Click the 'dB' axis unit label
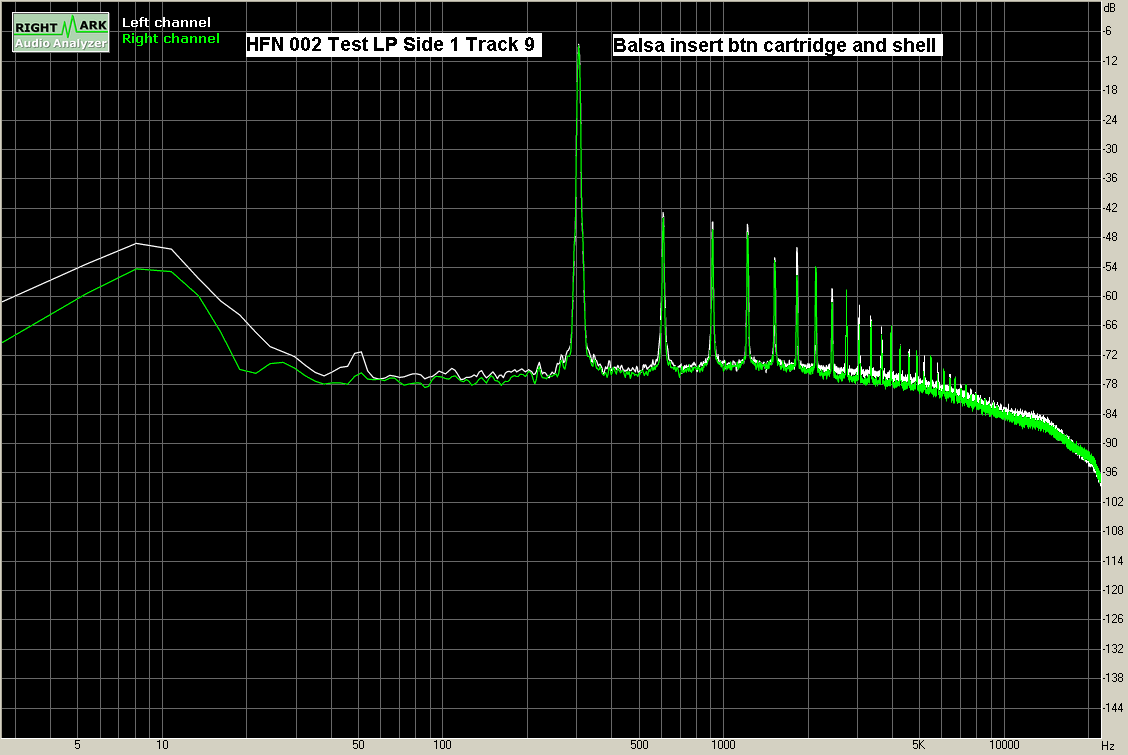This screenshot has height=755, width=1128. (1109, 8)
